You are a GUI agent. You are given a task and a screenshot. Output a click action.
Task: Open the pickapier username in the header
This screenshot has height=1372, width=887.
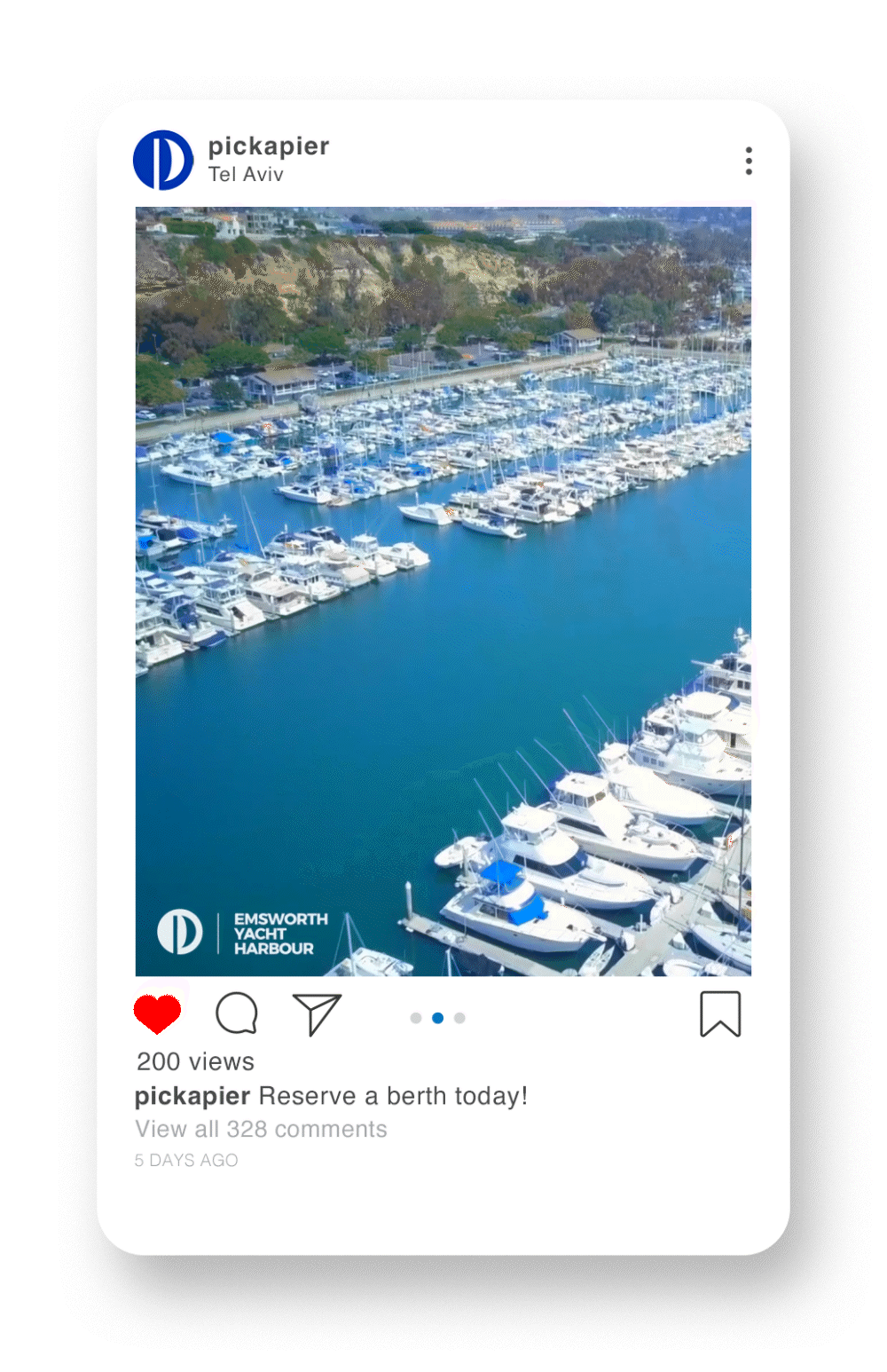pos(269,146)
